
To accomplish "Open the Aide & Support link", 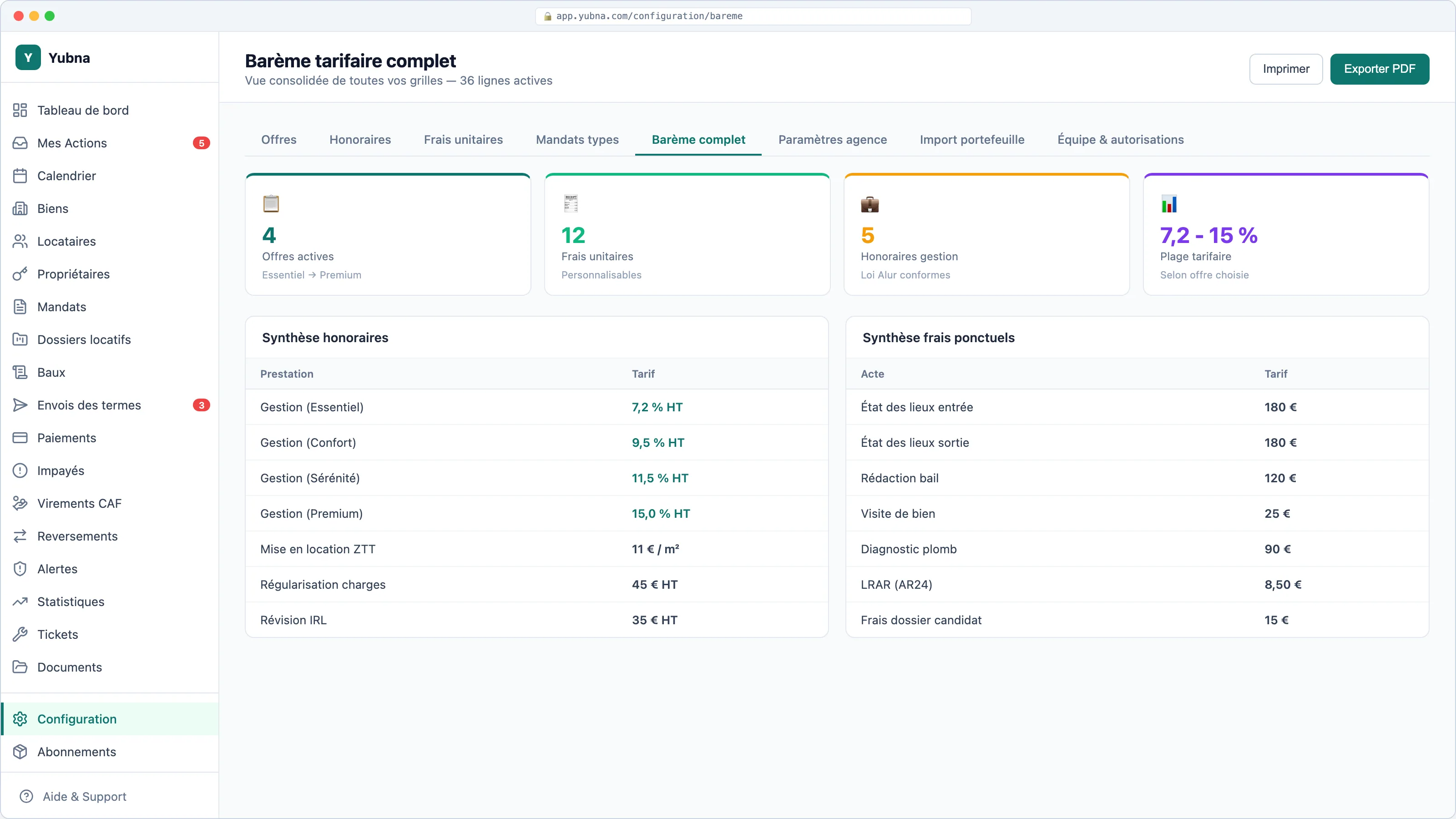I will pos(85,796).
